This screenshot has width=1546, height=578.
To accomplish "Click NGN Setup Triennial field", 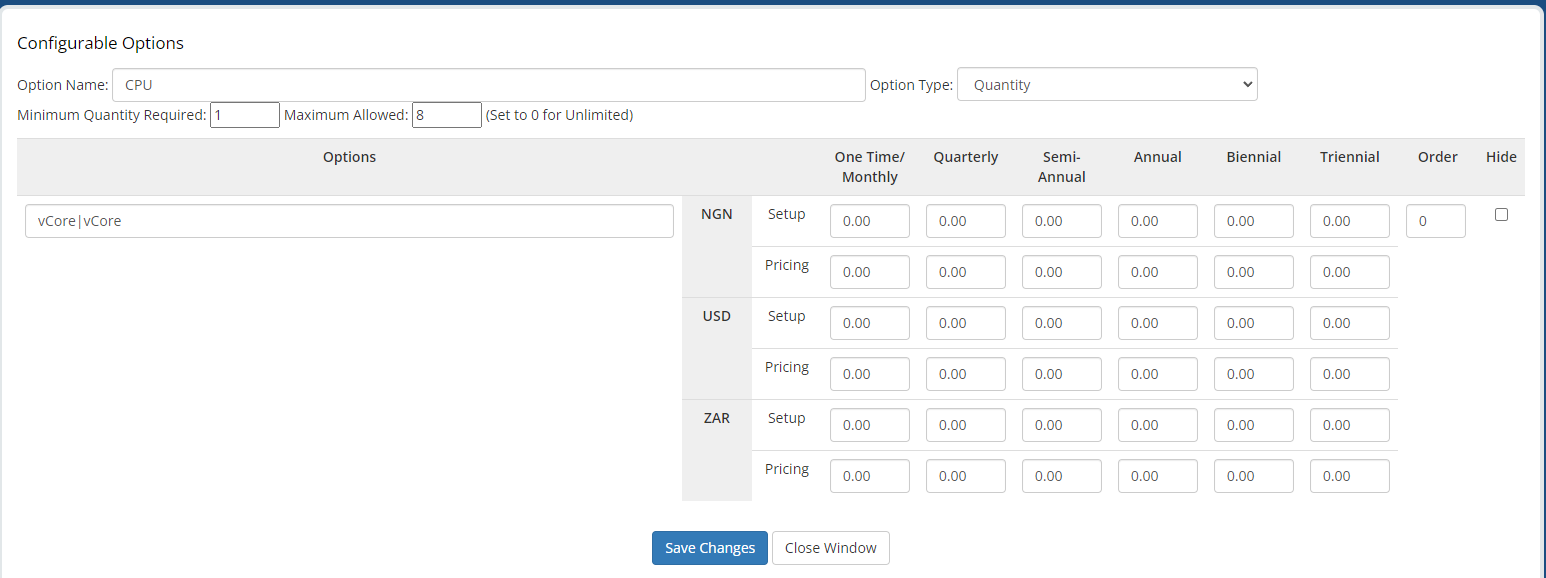I will point(1349,221).
